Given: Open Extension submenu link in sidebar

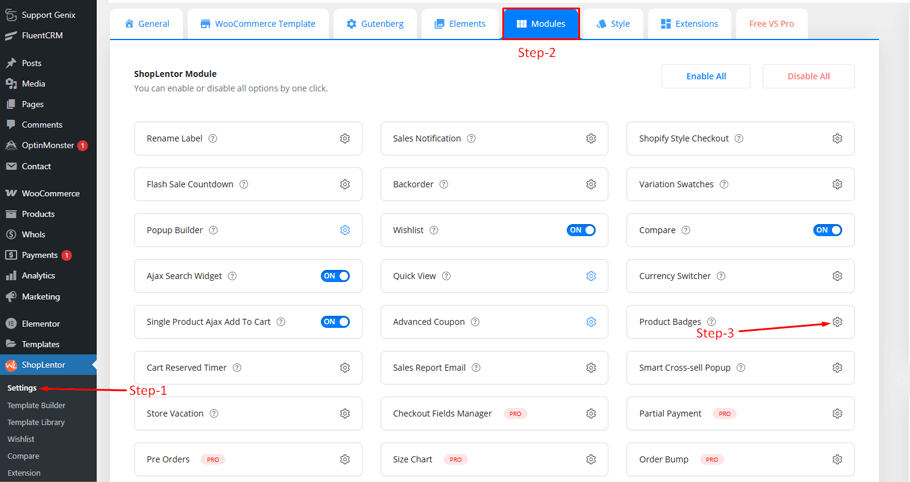Looking at the screenshot, I should [x=24, y=473].
